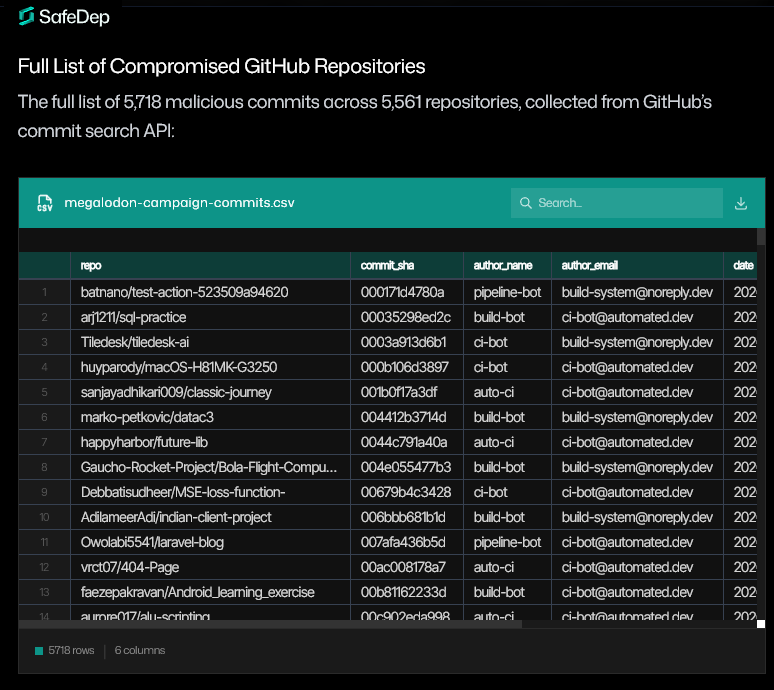Click commit sha 00035298ed2c
Screen dimensions: 774x690
click(x=406, y=317)
